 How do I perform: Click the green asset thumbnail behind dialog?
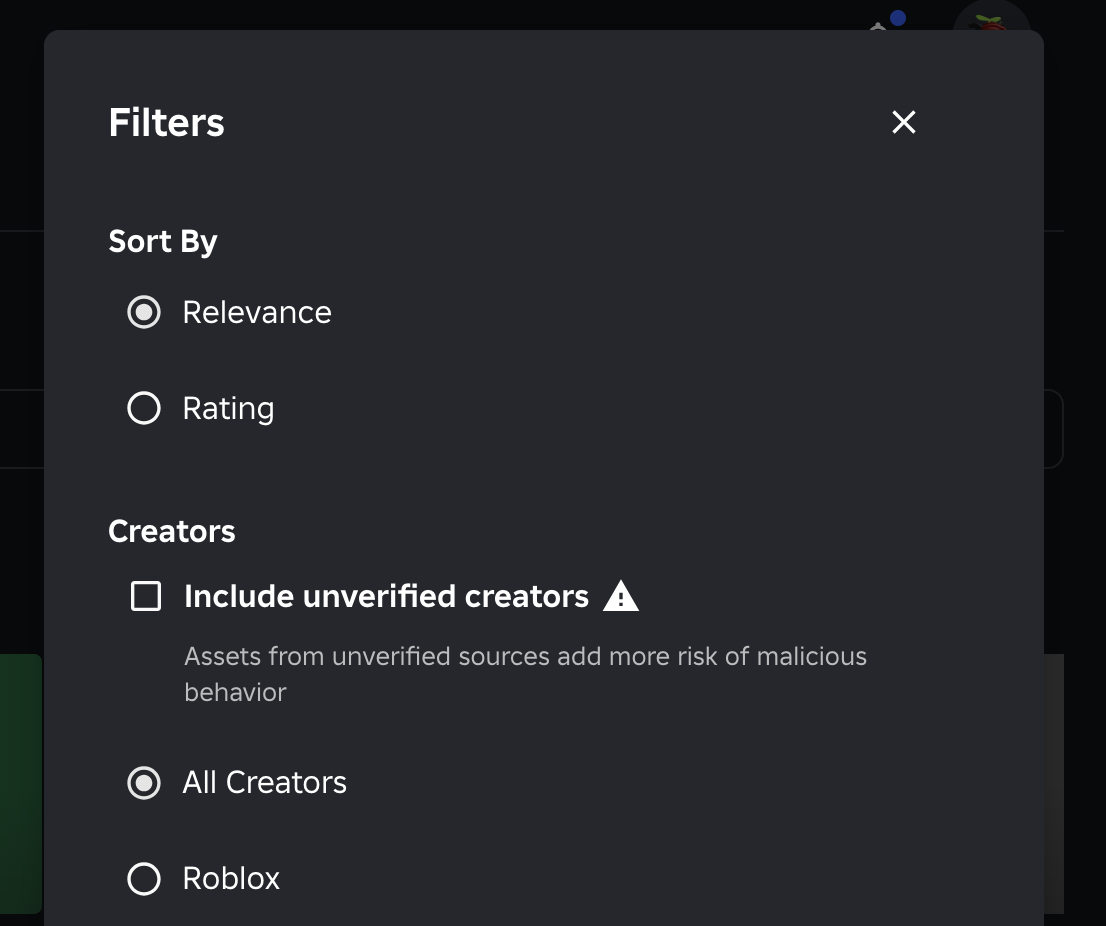click(x=21, y=782)
